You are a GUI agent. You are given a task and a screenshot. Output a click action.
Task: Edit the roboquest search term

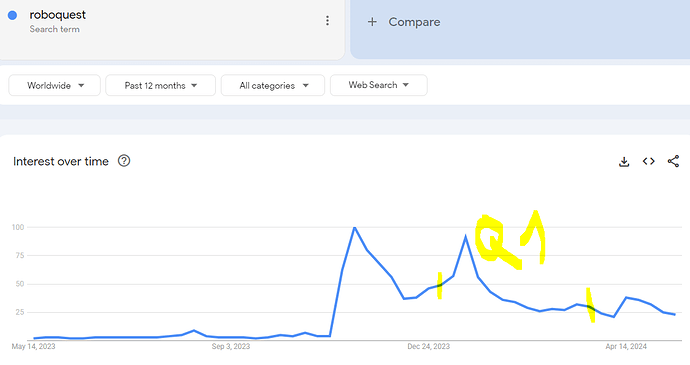(58, 15)
